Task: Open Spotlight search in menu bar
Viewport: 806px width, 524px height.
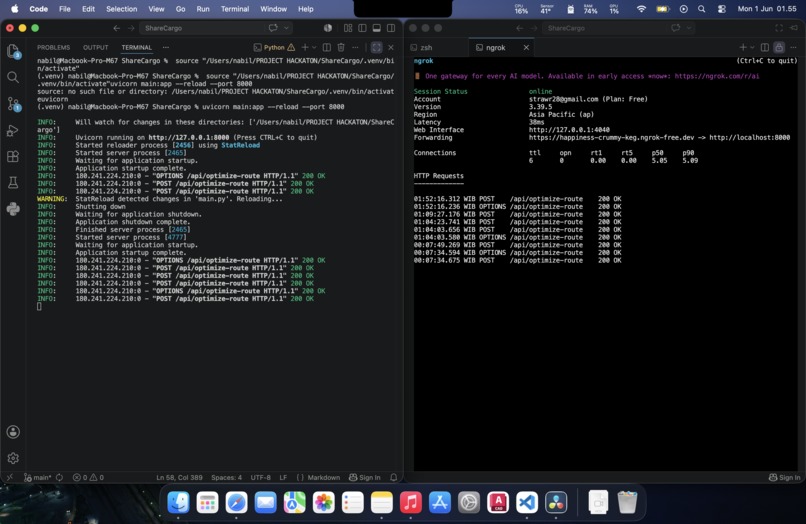Action: [x=702, y=9]
